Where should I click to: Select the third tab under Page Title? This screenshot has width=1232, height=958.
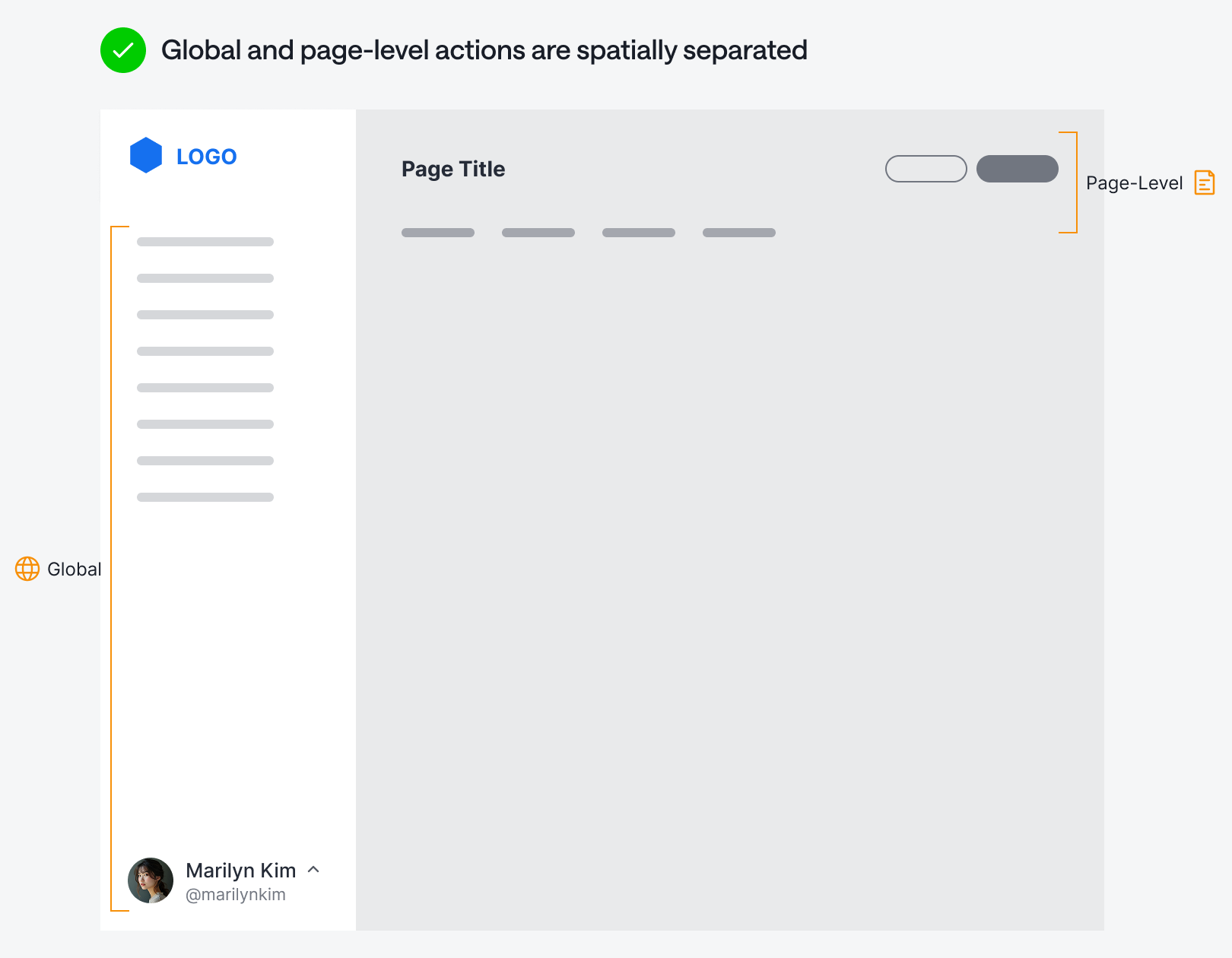(639, 233)
